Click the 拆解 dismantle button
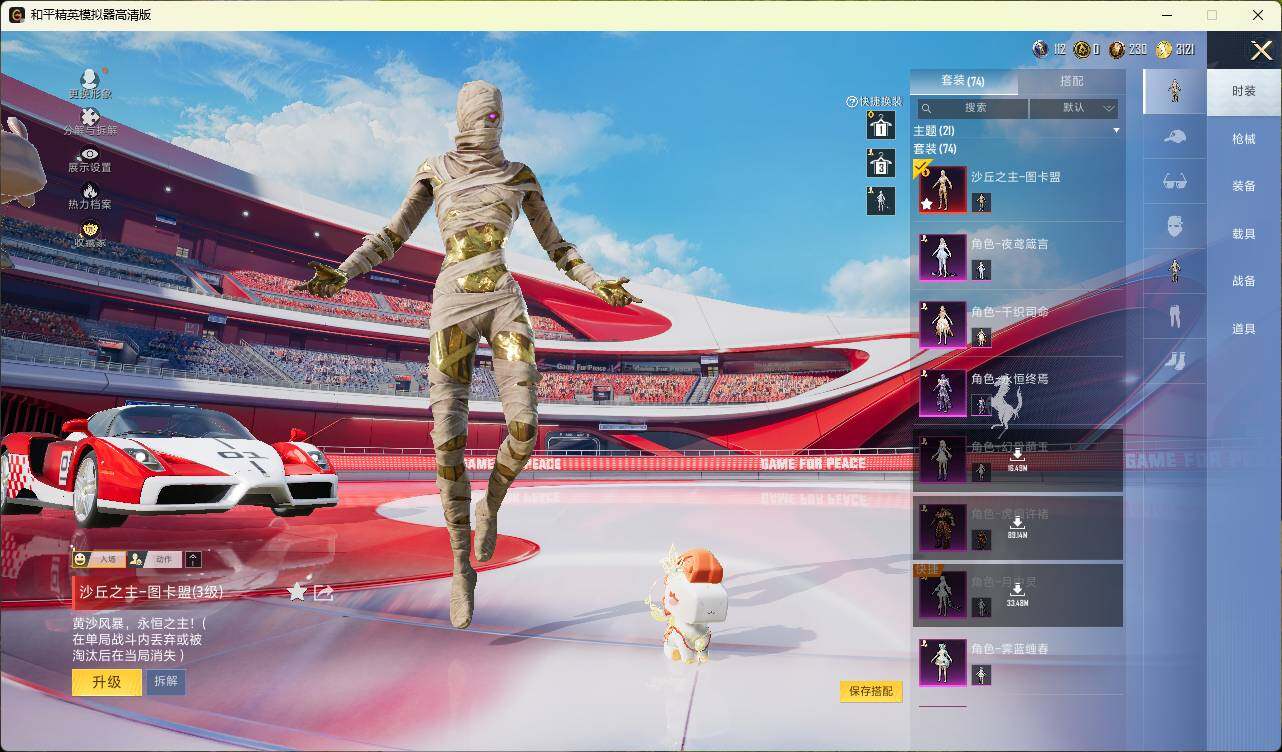This screenshot has width=1282, height=752. tap(166, 682)
